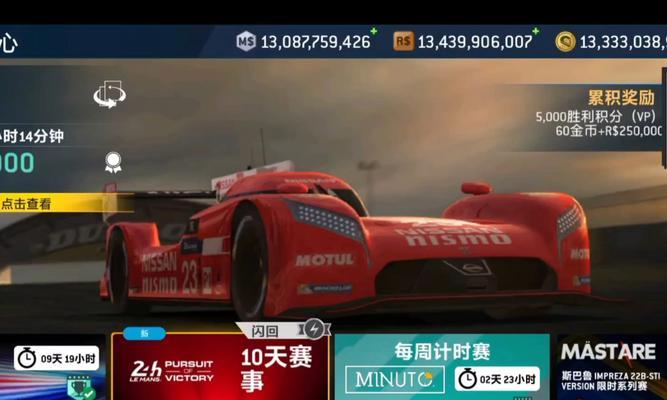Tap the R$ currency icon

point(403,41)
